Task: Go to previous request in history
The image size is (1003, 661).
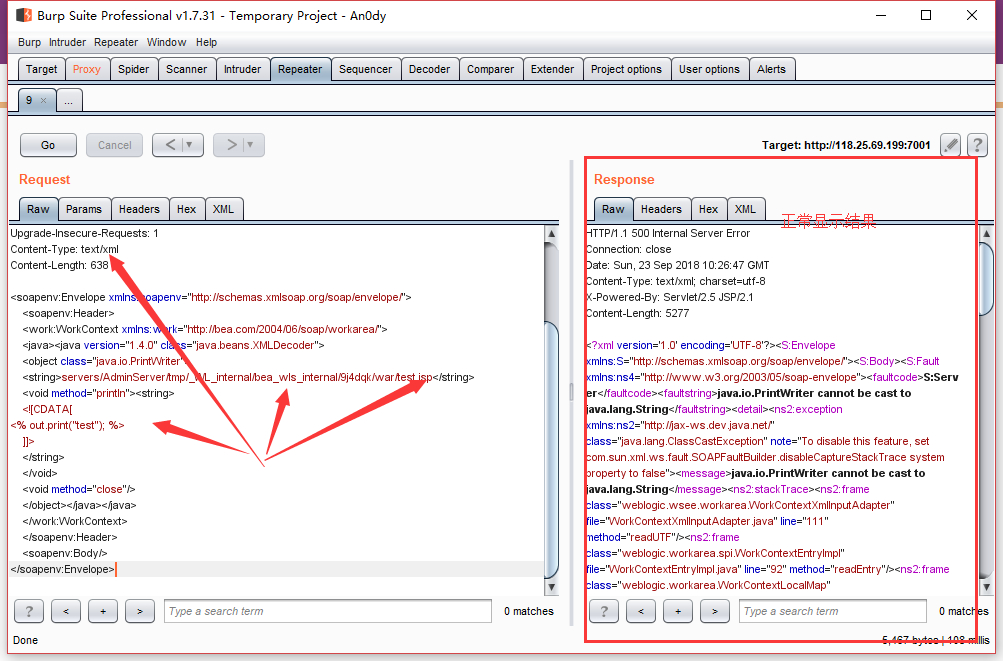Action: [x=170, y=145]
